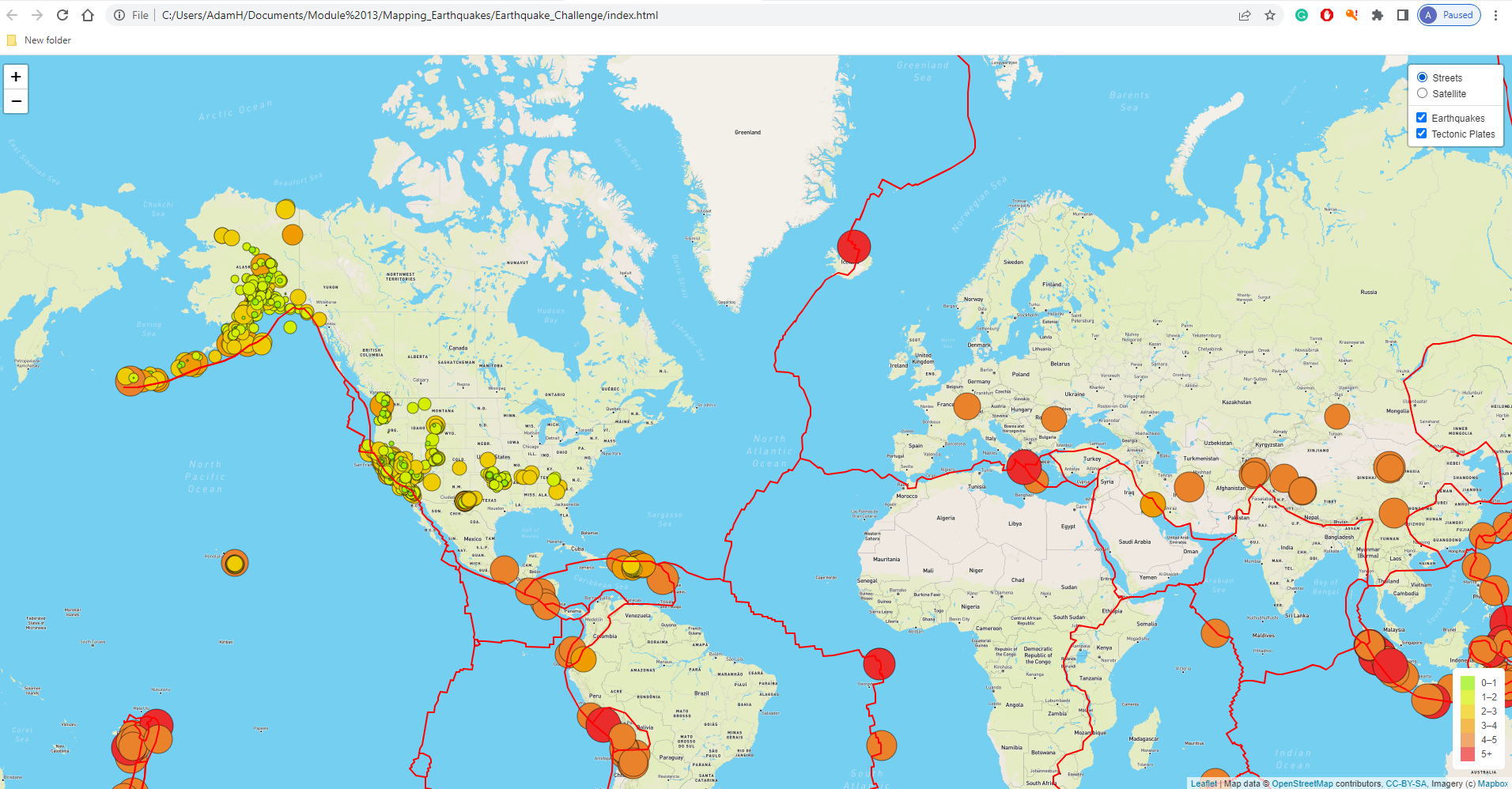Disable the Tectonic Plates overlay
Viewport: 1512px width, 789px height.
1422,133
